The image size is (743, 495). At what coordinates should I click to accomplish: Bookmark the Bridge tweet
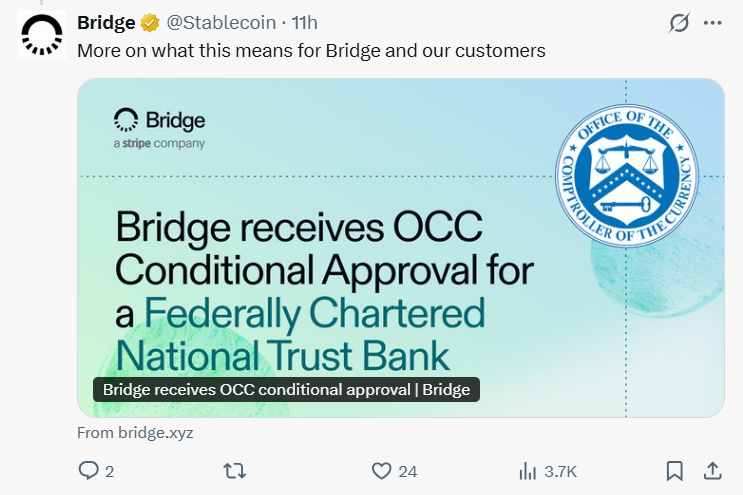(x=675, y=470)
